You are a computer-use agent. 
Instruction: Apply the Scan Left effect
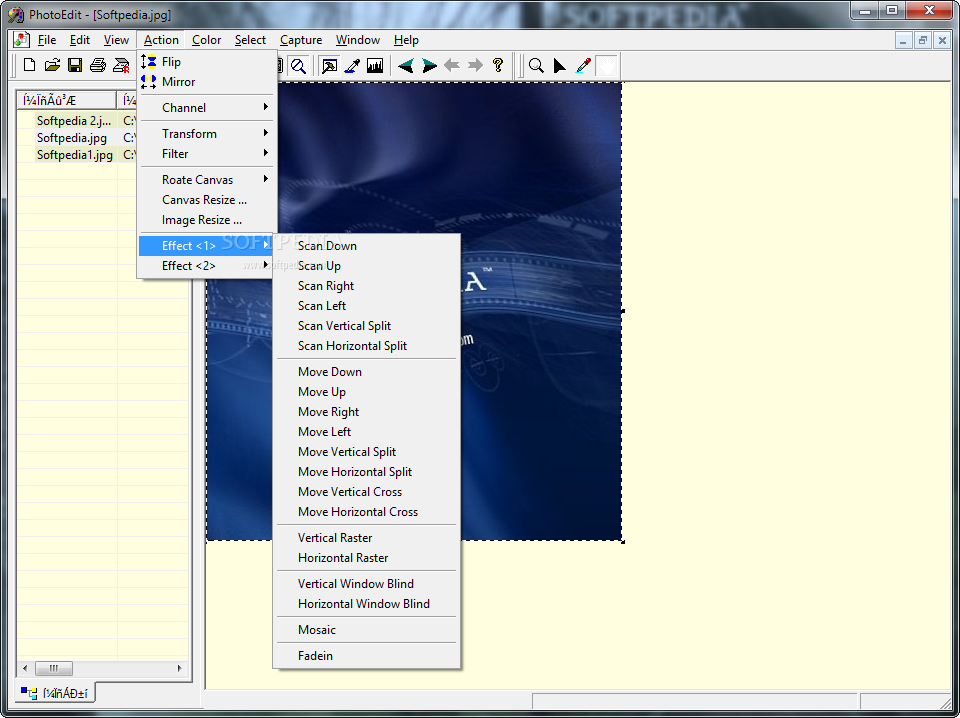coord(367,305)
